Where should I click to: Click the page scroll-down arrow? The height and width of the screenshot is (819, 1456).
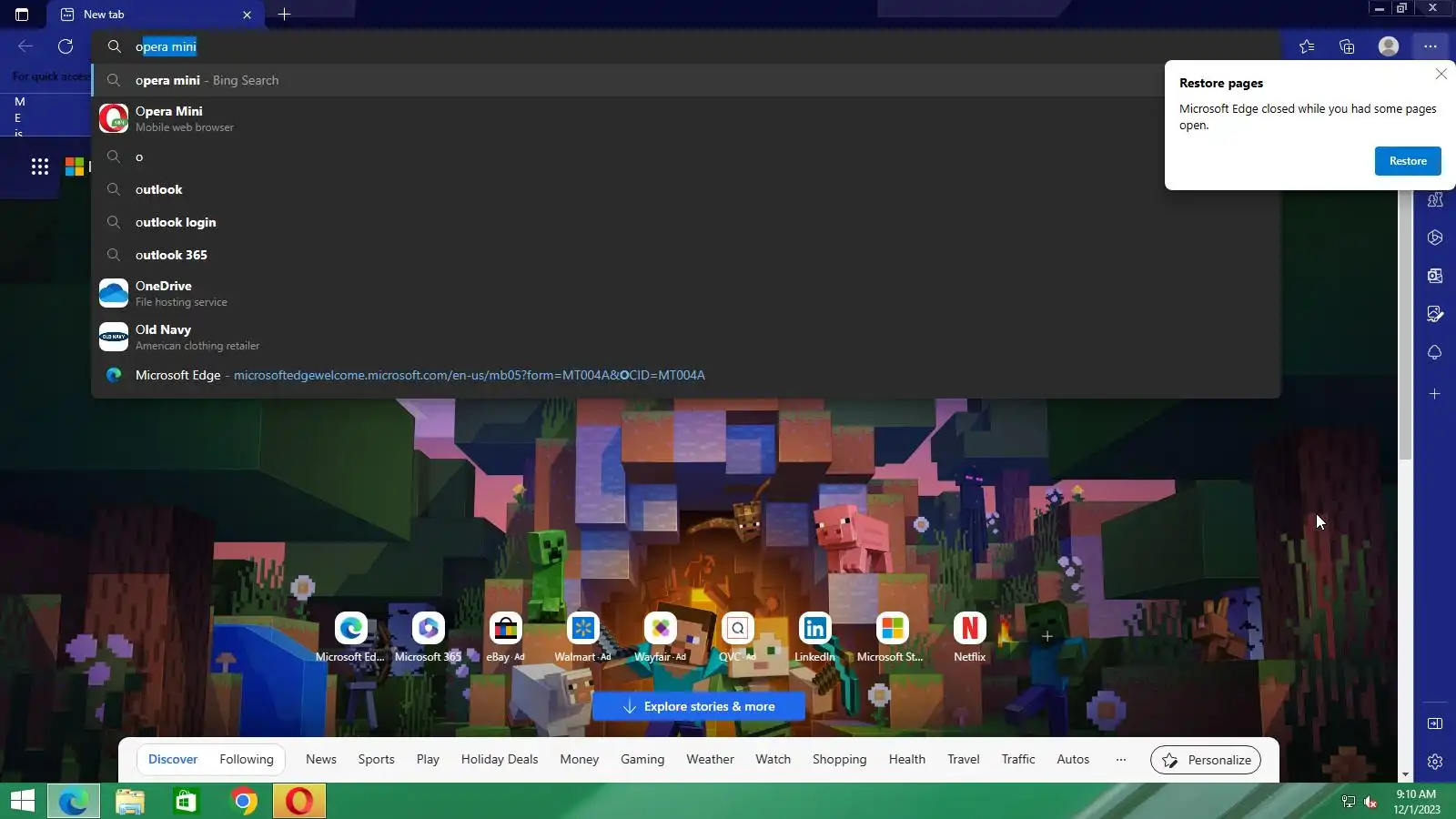[x=1406, y=774]
